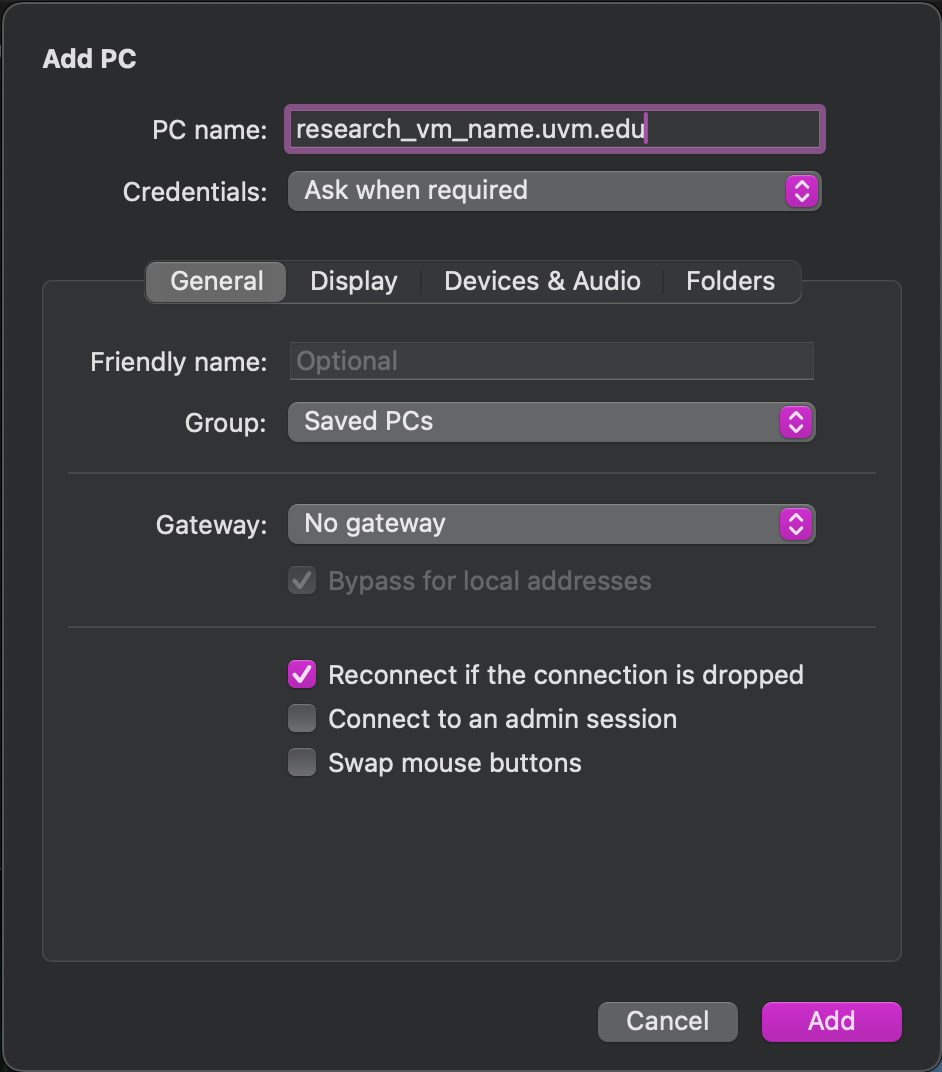Open the Folders tab
This screenshot has height=1072, width=942.
[730, 281]
